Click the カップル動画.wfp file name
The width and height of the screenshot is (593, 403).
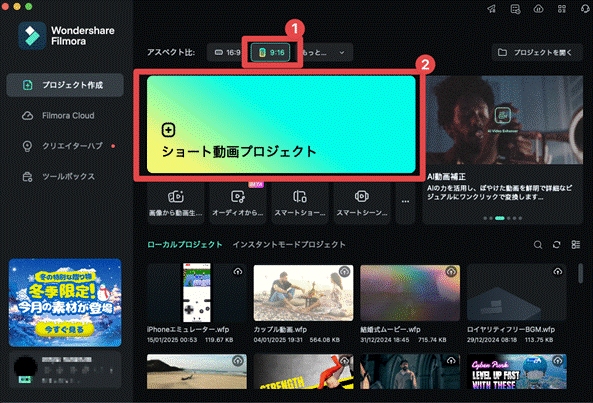coord(280,330)
